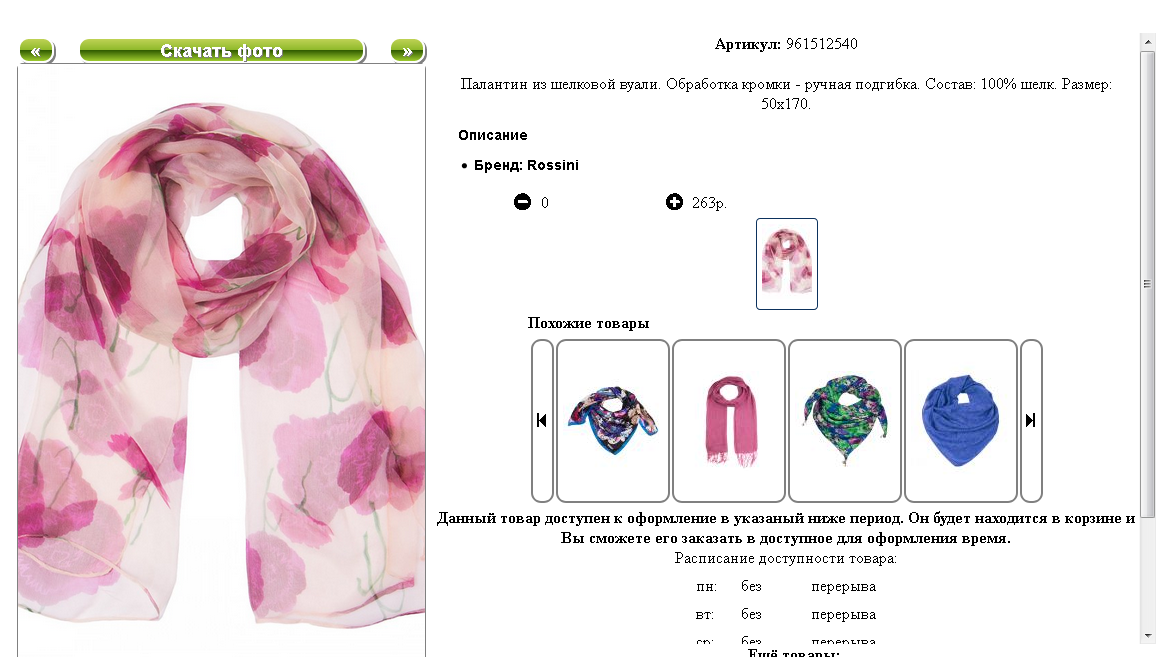Click carousel skip-to-last arrow
This screenshot has width=1158, height=657.
(1031, 421)
